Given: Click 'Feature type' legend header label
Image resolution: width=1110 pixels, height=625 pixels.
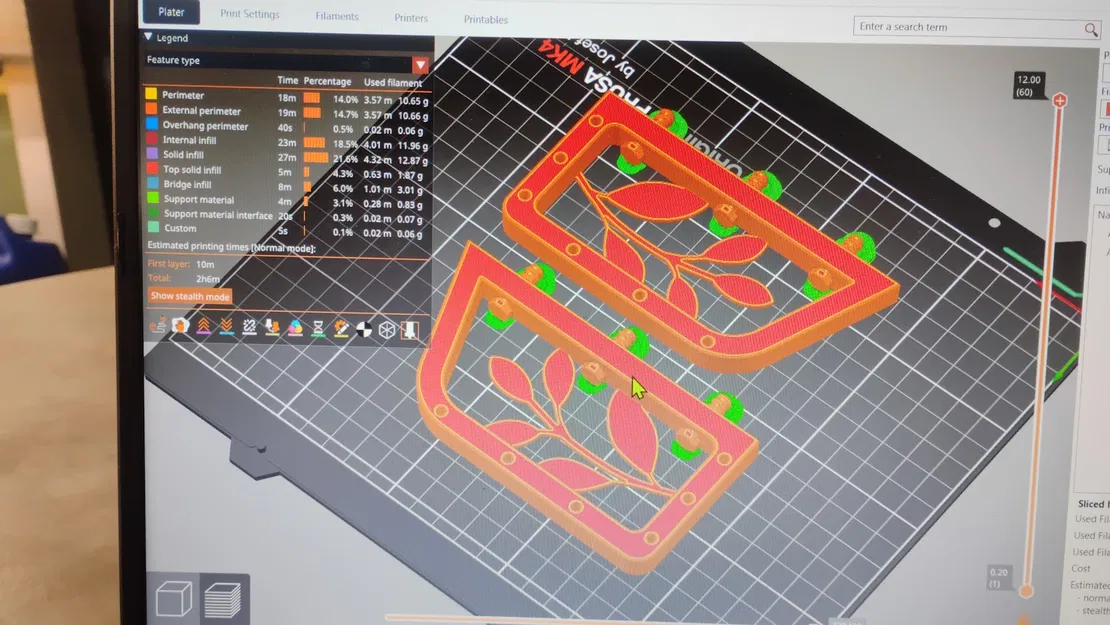Looking at the screenshot, I should coord(173,60).
